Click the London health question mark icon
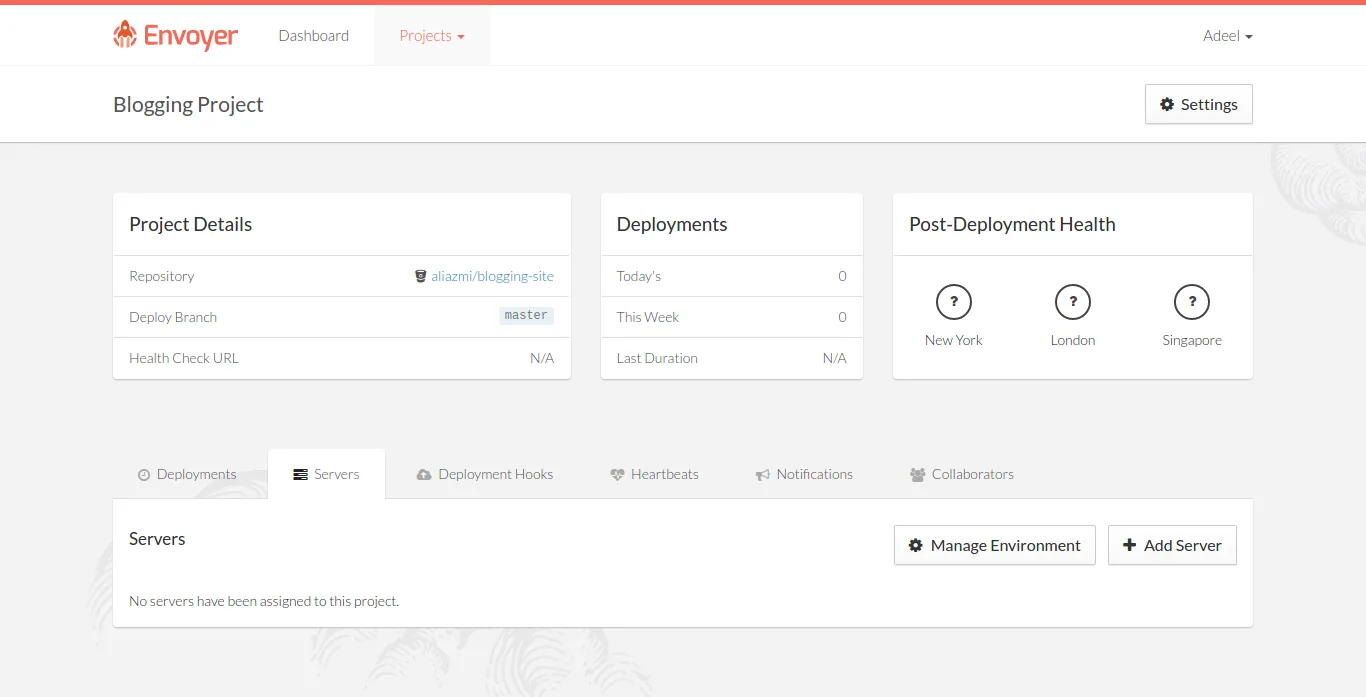The width and height of the screenshot is (1366, 697). click(1073, 302)
